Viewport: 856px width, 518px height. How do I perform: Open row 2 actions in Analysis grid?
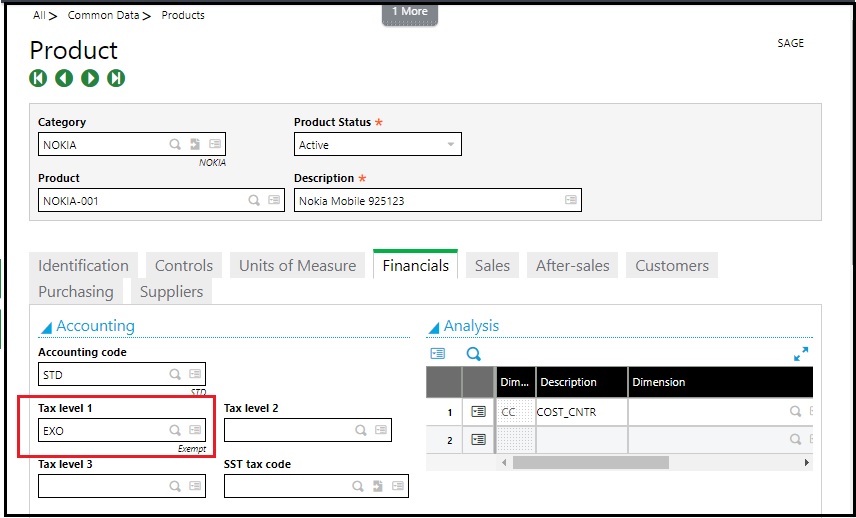coord(478,439)
